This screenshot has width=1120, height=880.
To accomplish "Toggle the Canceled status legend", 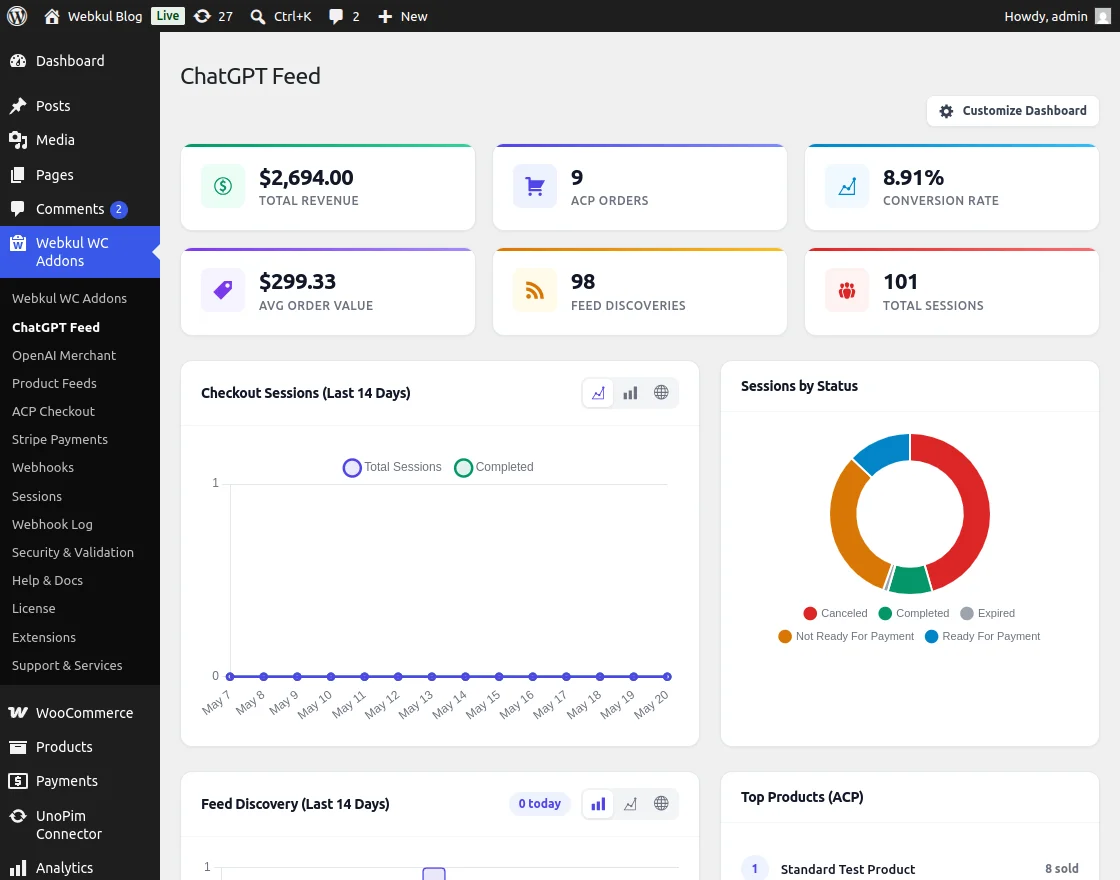I will pyautogui.click(x=835, y=614).
